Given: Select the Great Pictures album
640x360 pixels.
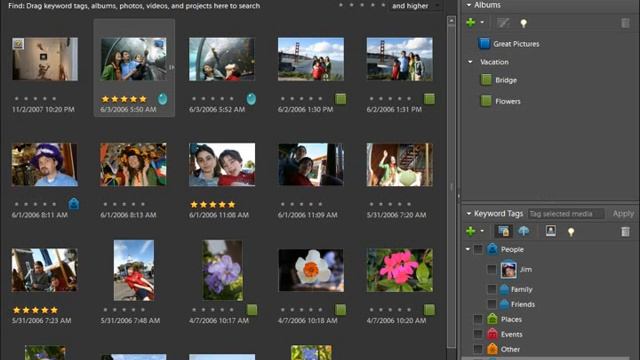Looking at the screenshot, I should pyautogui.click(x=509, y=44).
